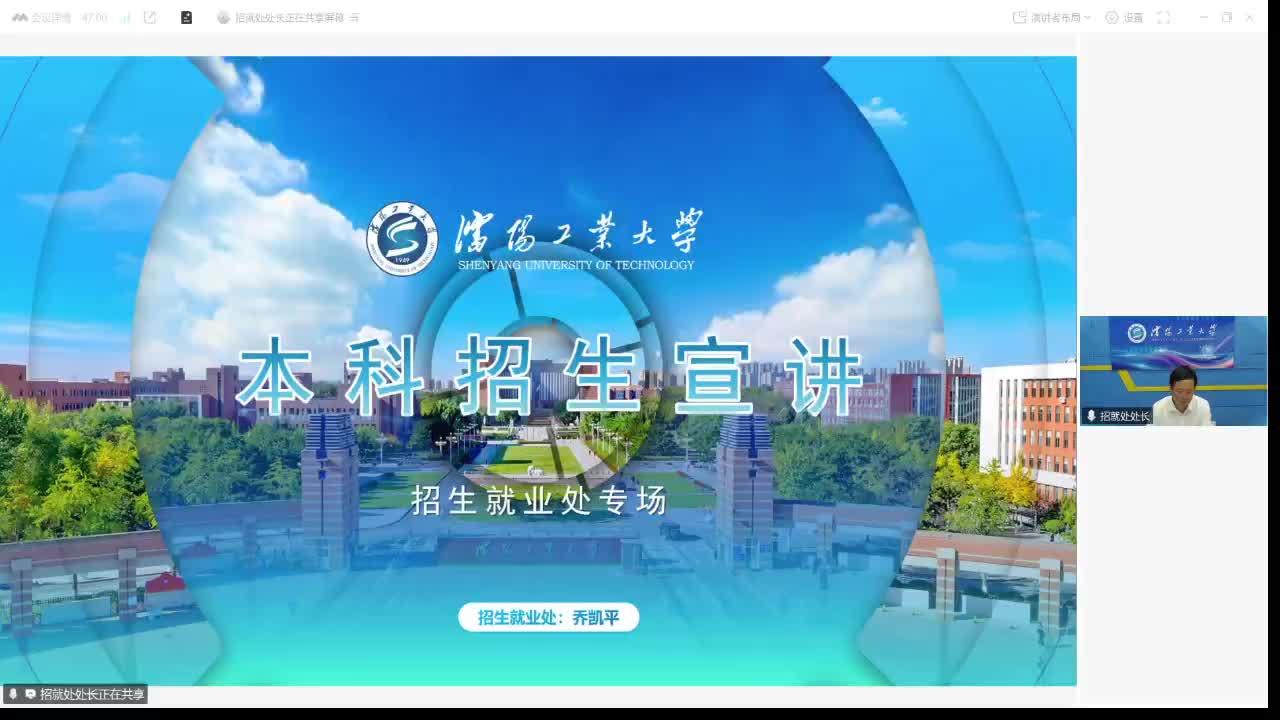Restore the meeting window size
The width and height of the screenshot is (1280, 720).
[x=1227, y=18]
